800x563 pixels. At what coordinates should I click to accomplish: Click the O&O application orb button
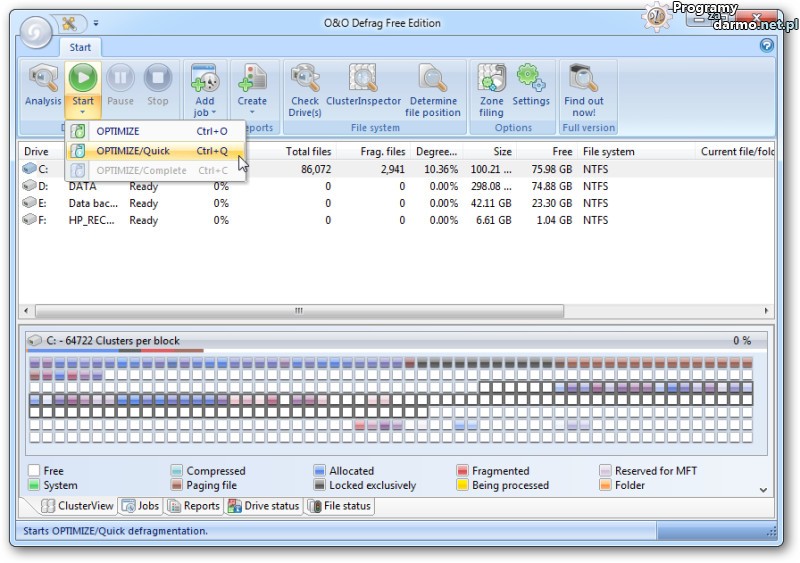[x=34, y=31]
